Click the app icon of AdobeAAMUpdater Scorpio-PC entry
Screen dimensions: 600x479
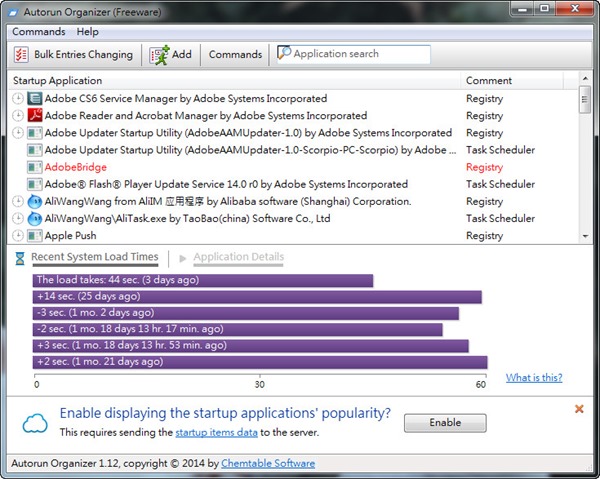(x=34, y=150)
